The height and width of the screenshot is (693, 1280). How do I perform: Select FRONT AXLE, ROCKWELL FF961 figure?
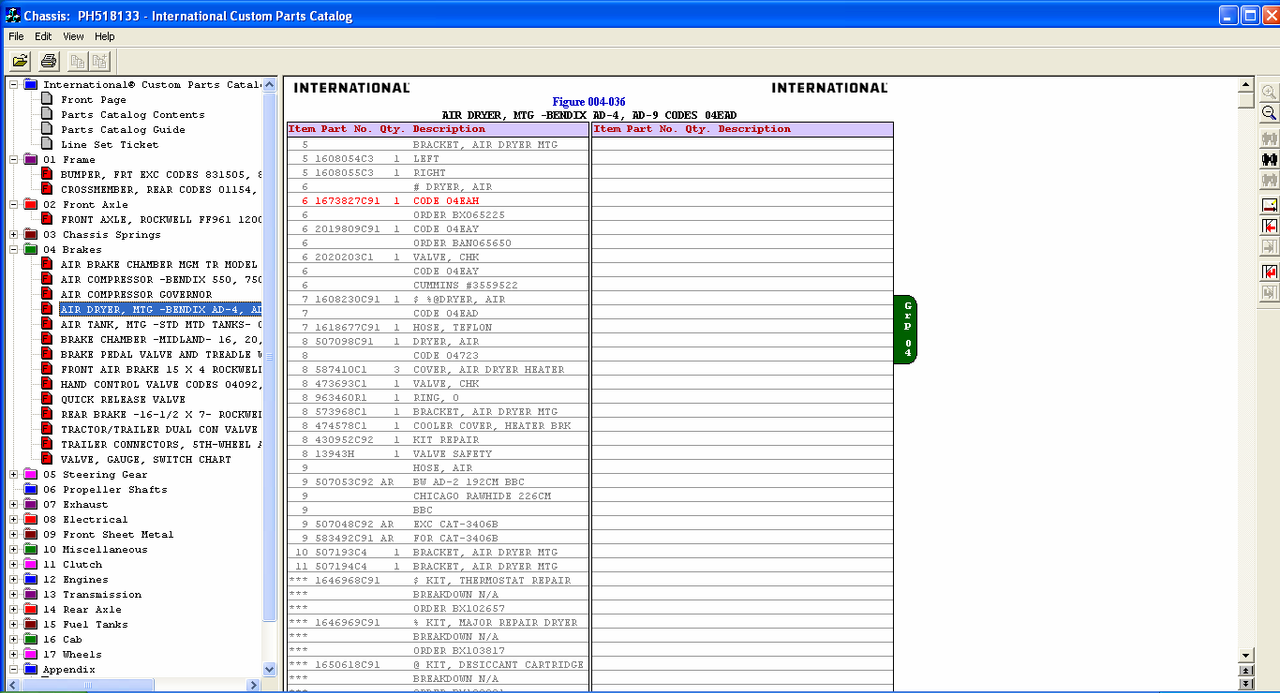point(161,220)
